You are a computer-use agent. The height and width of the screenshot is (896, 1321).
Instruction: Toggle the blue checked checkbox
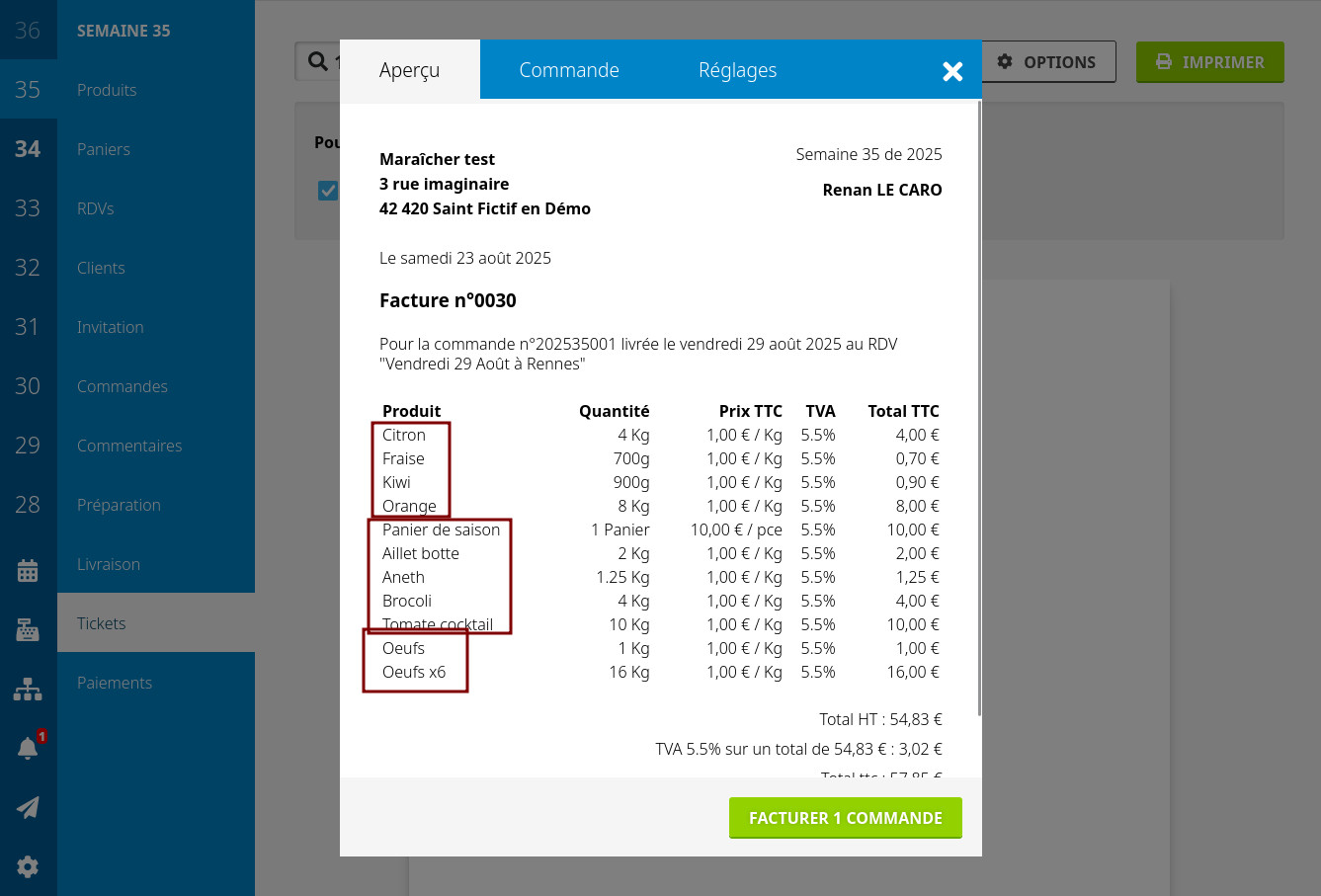point(327,191)
